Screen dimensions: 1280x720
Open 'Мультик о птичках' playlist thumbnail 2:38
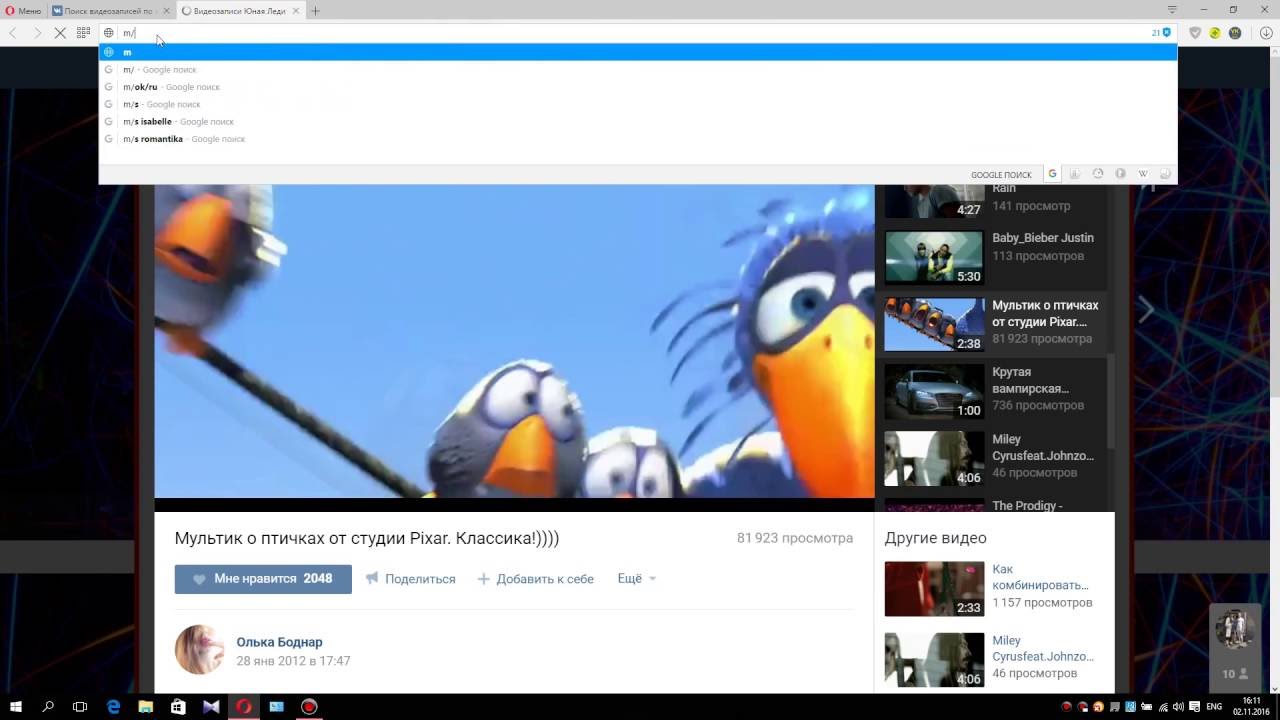pyautogui.click(x=934, y=324)
